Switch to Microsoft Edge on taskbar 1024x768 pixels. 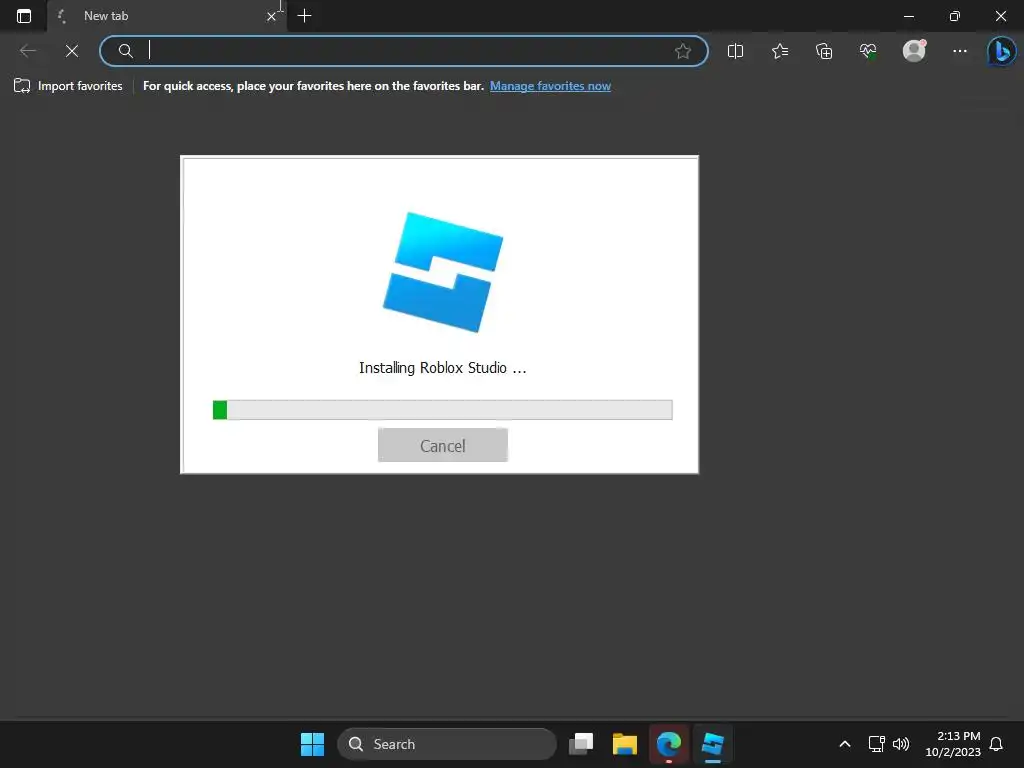tap(668, 744)
